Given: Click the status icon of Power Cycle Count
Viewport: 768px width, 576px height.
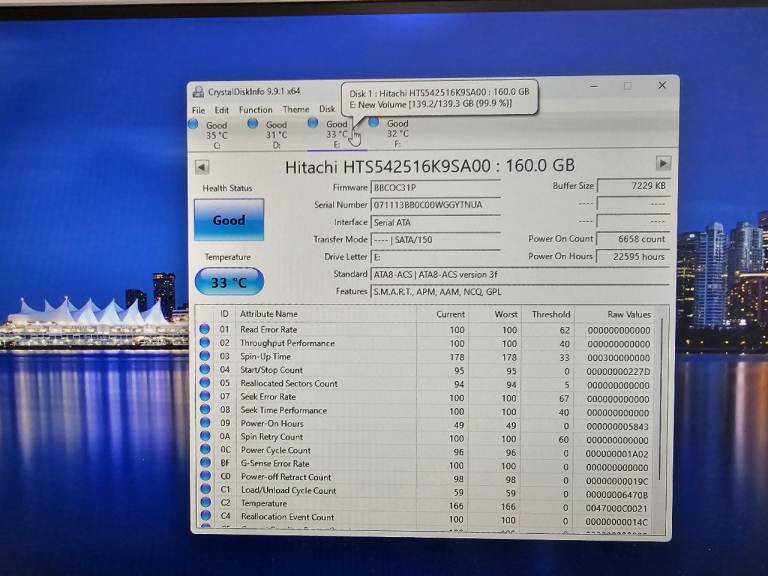Looking at the screenshot, I should (x=205, y=449).
